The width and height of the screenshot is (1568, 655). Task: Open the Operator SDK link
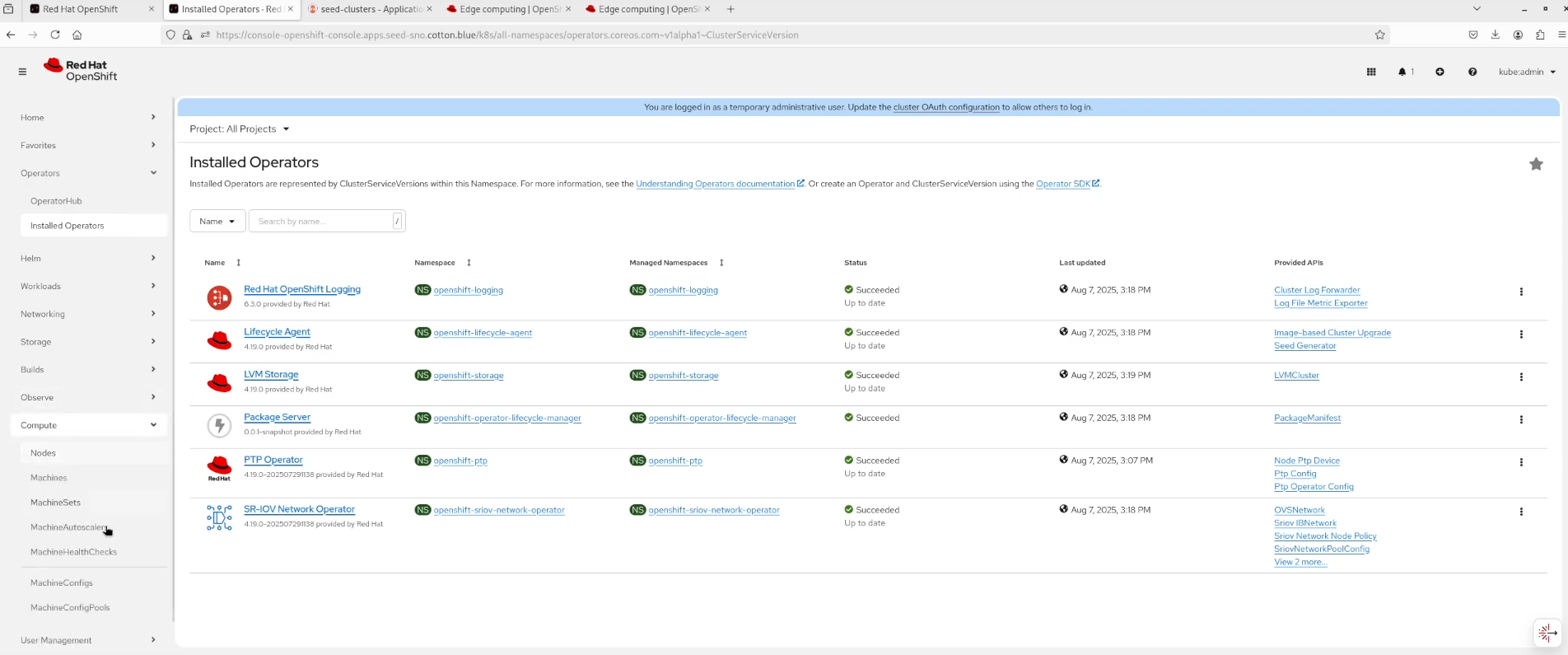click(x=1067, y=184)
